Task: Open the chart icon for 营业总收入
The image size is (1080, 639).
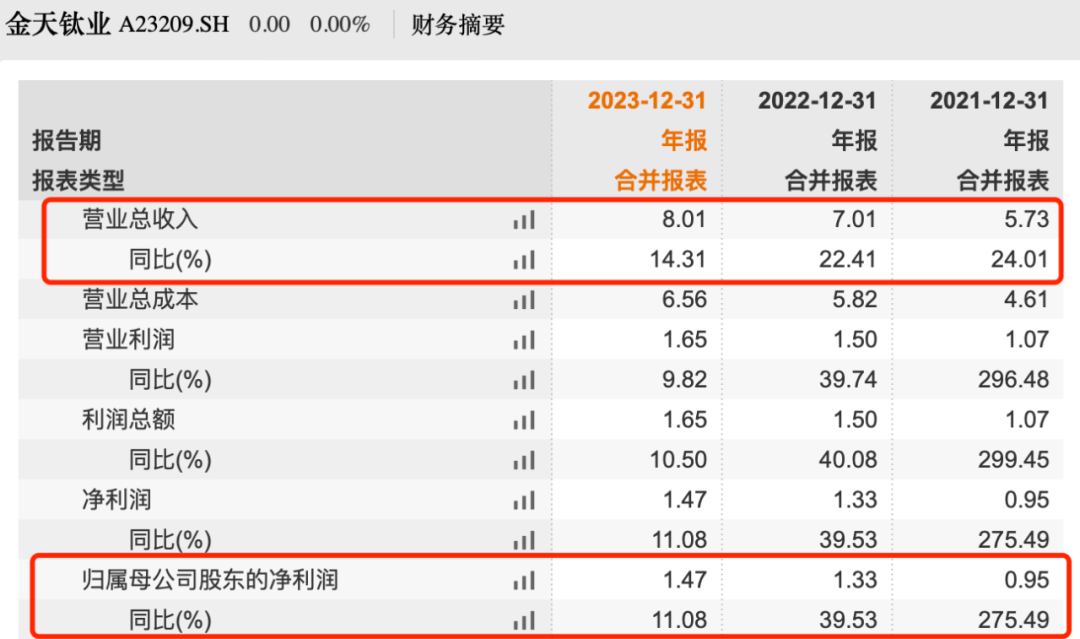Action: 524,220
